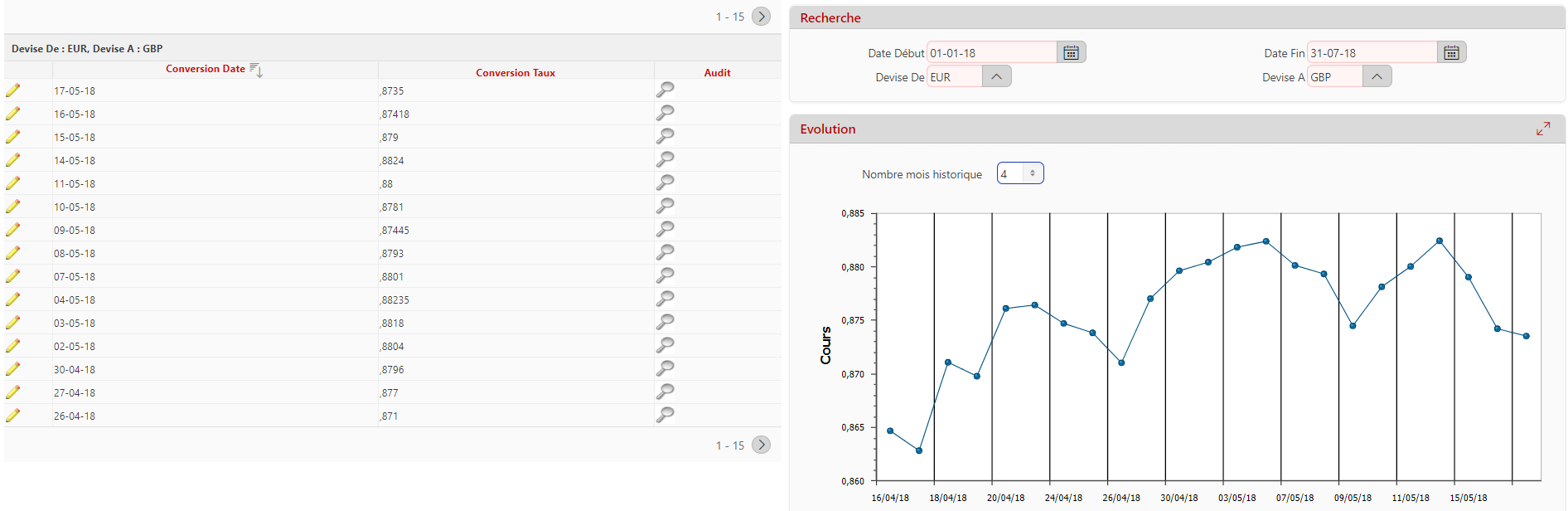The width and height of the screenshot is (1568, 511).
Task: Click the Date Fin input field
Action: (x=1371, y=53)
